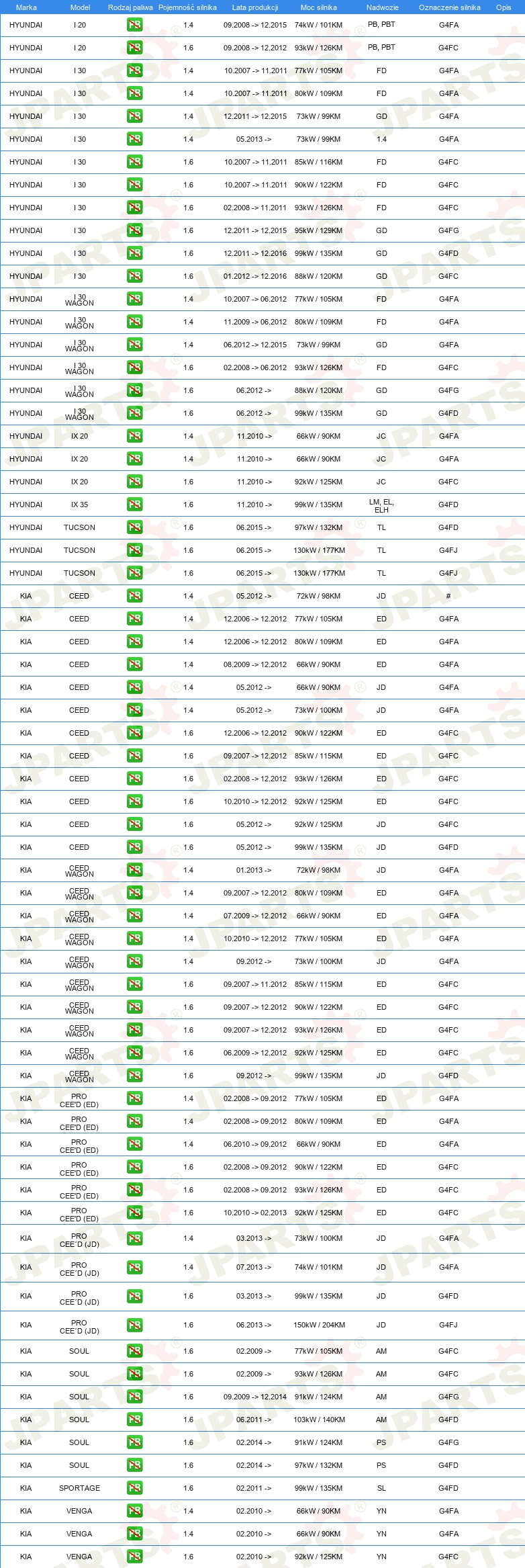Click the 74kW / 101KM cell in I 20 row
The image size is (525, 1568).
tap(318, 25)
